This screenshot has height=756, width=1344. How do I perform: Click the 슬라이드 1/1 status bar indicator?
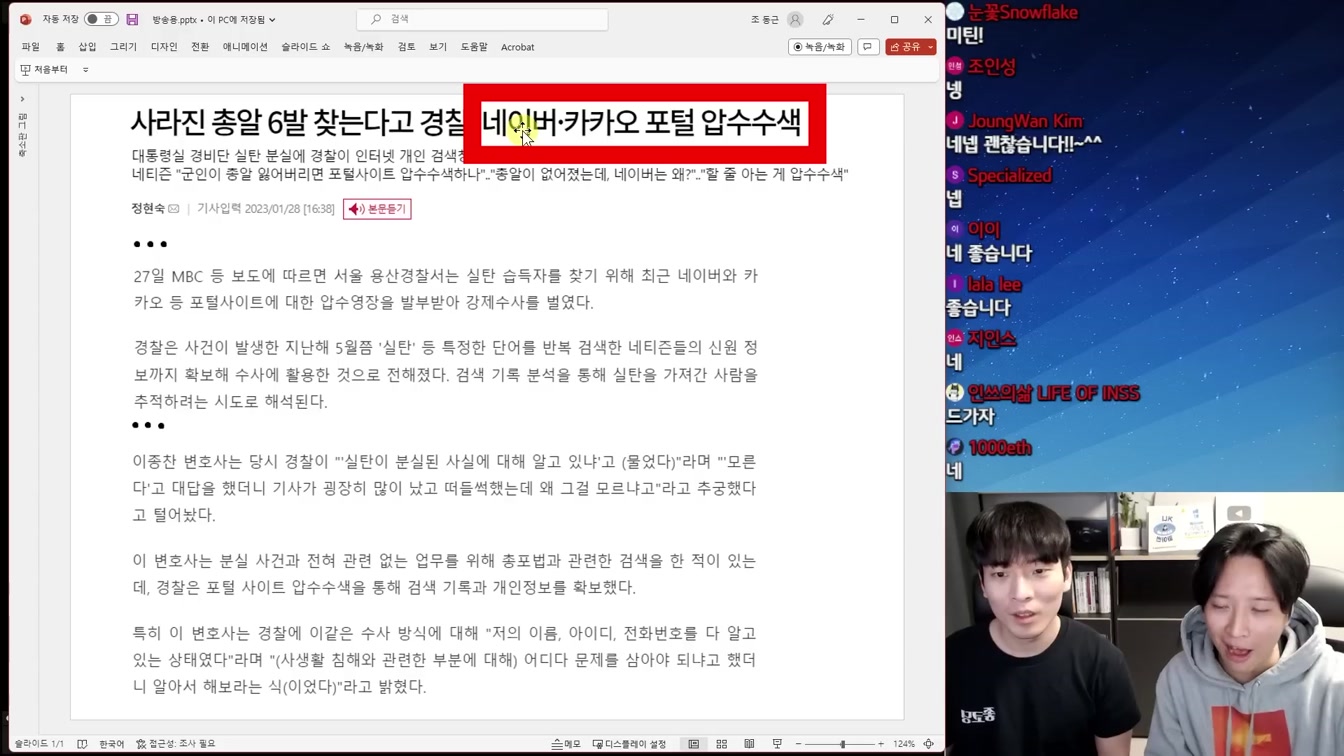tap(39, 744)
